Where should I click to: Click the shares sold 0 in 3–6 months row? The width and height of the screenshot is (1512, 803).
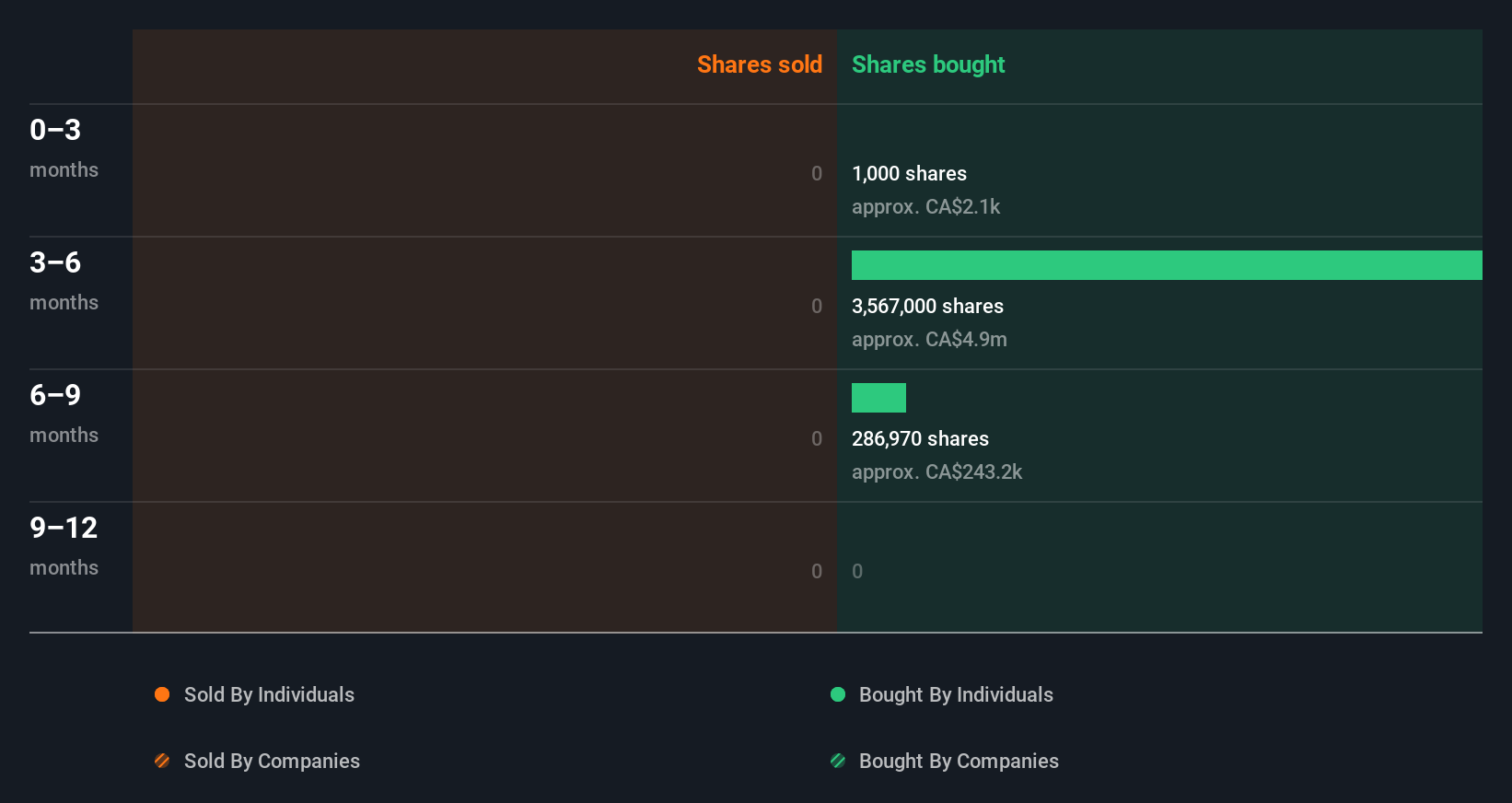click(x=817, y=306)
